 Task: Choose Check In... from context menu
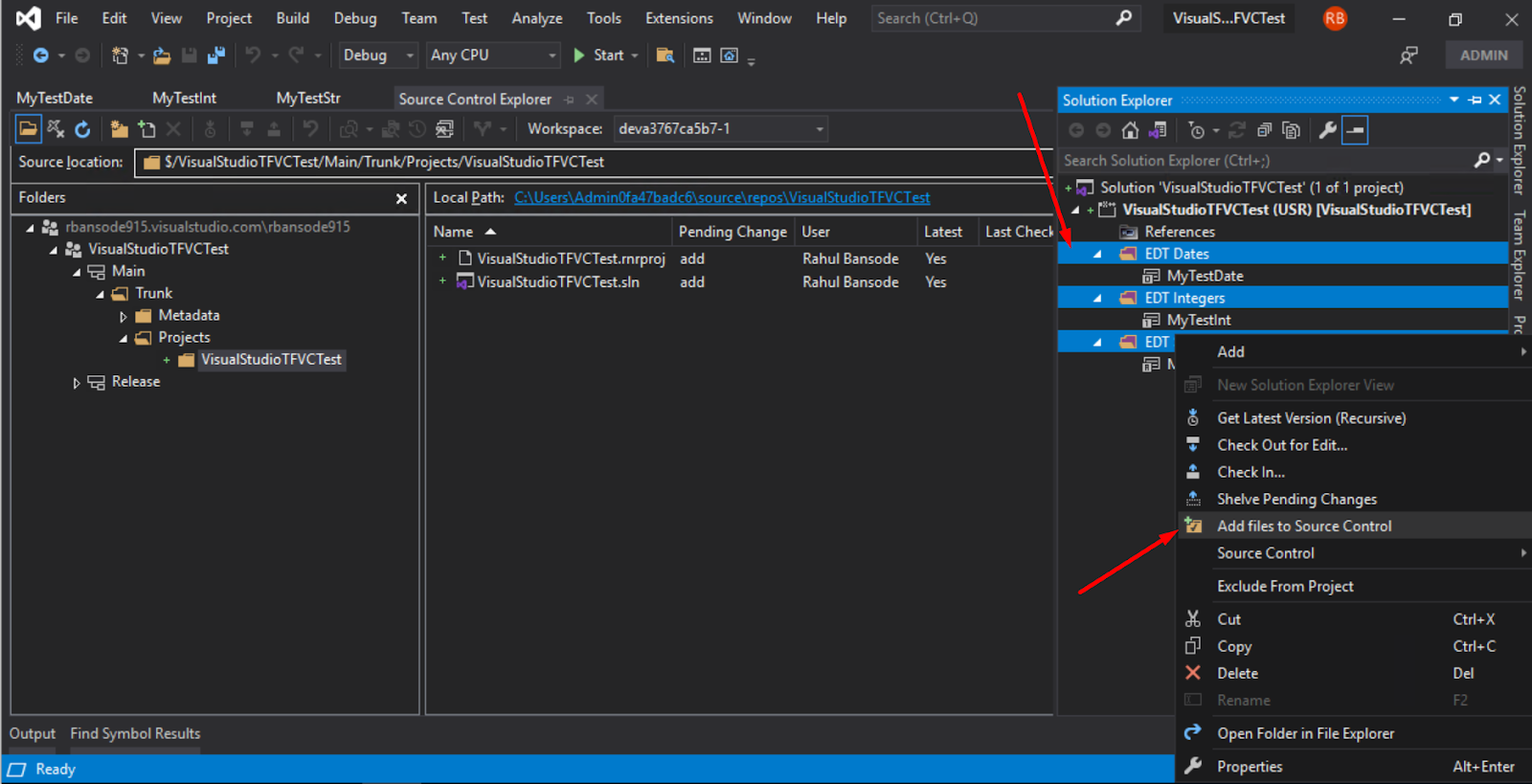[1353, 472]
